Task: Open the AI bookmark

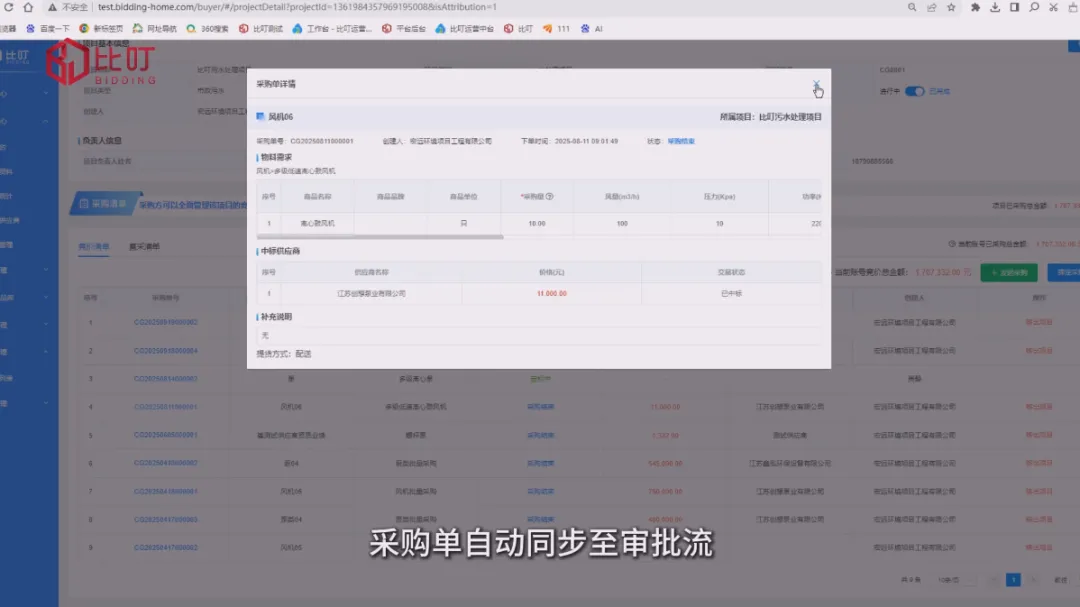Action: click(592, 29)
